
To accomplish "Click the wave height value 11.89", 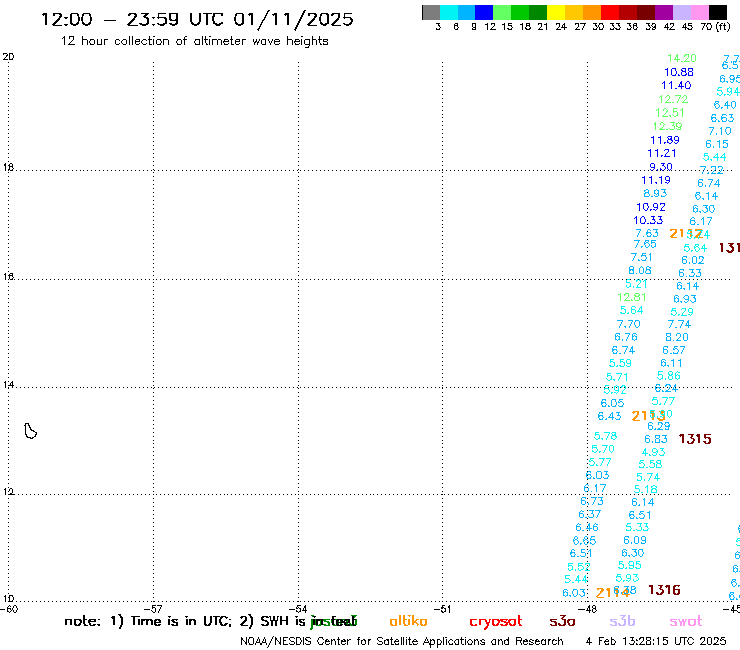I will click(x=664, y=140).
